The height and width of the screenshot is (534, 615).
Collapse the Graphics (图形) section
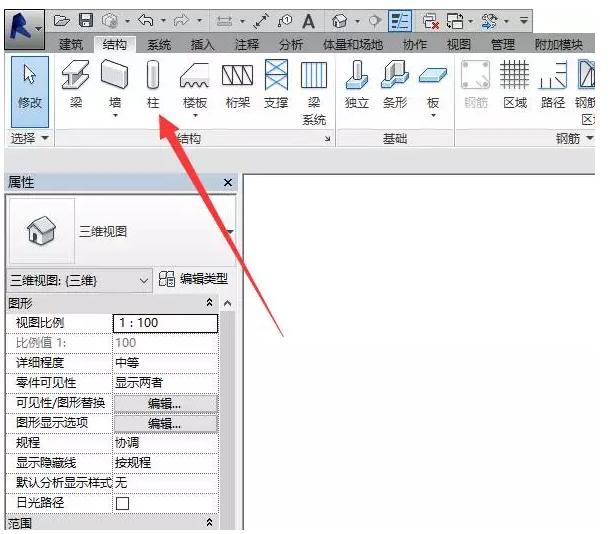point(209,303)
